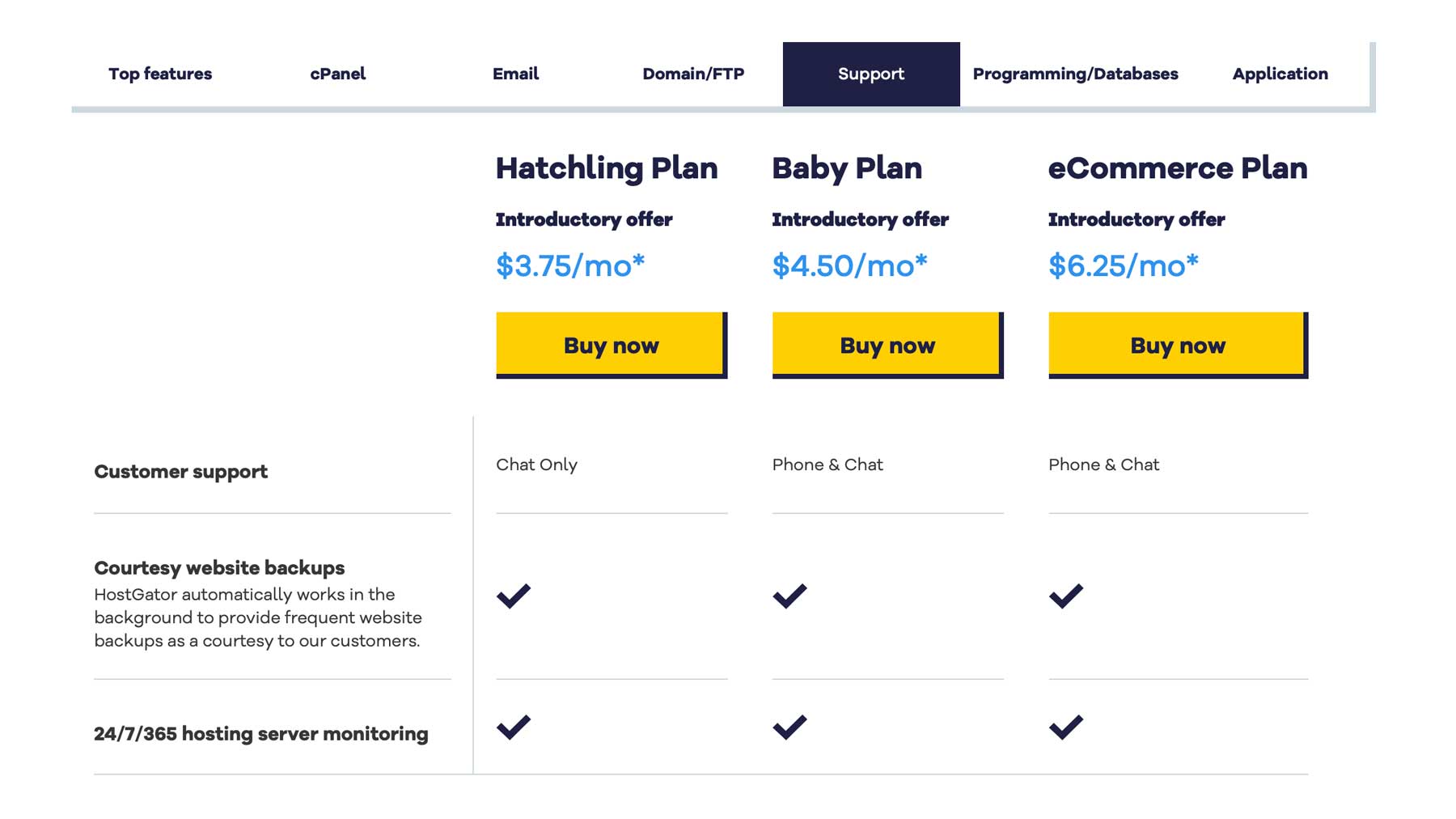Click the Chat Only support label
This screenshot has height=819, width=1456.
(x=536, y=465)
